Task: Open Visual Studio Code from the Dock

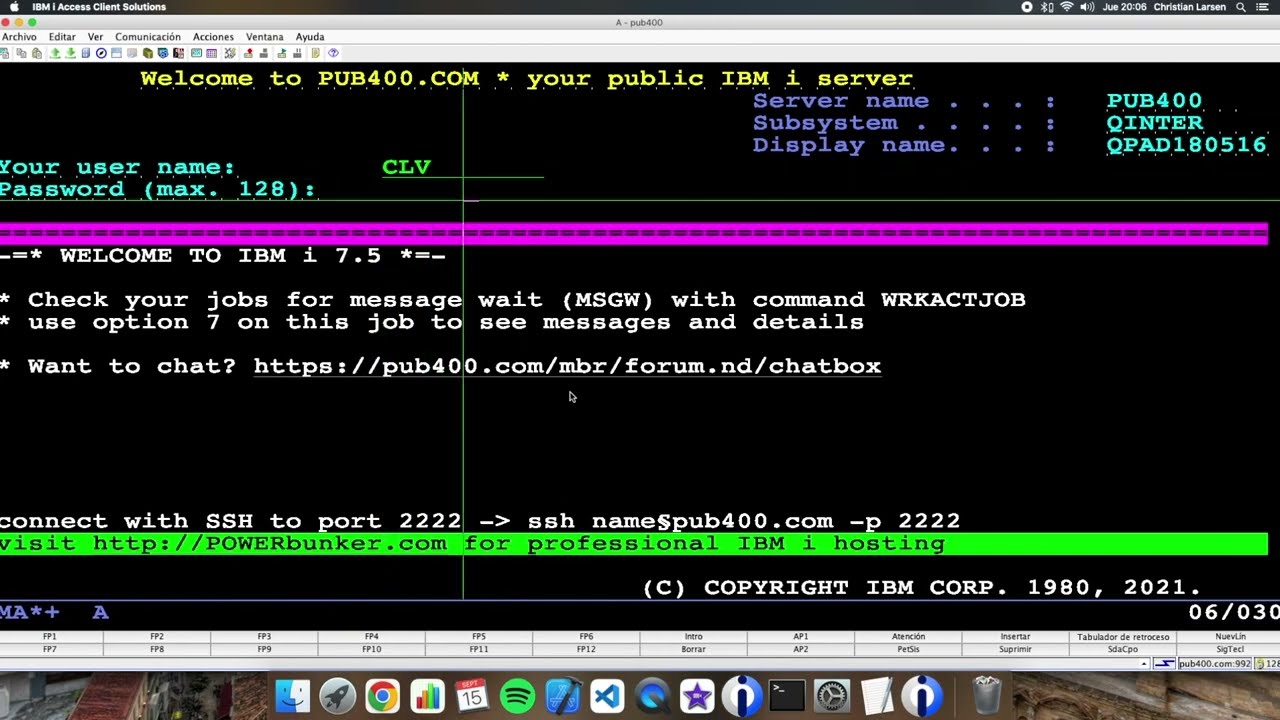Action: coord(607,695)
